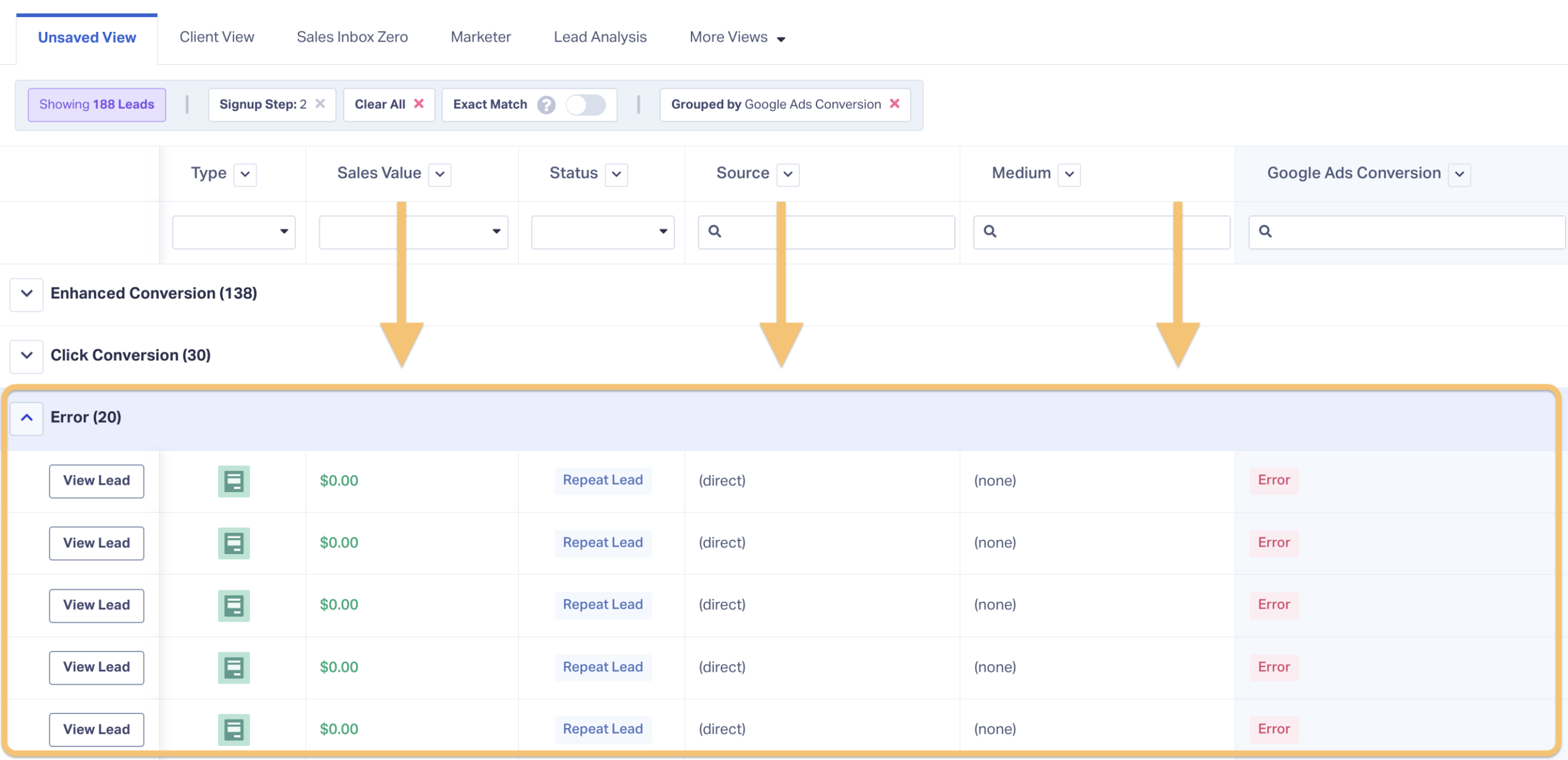This screenshot has width=1568, height=760.
Task: Collapse the Error group
Action: (x=26, y=418)
